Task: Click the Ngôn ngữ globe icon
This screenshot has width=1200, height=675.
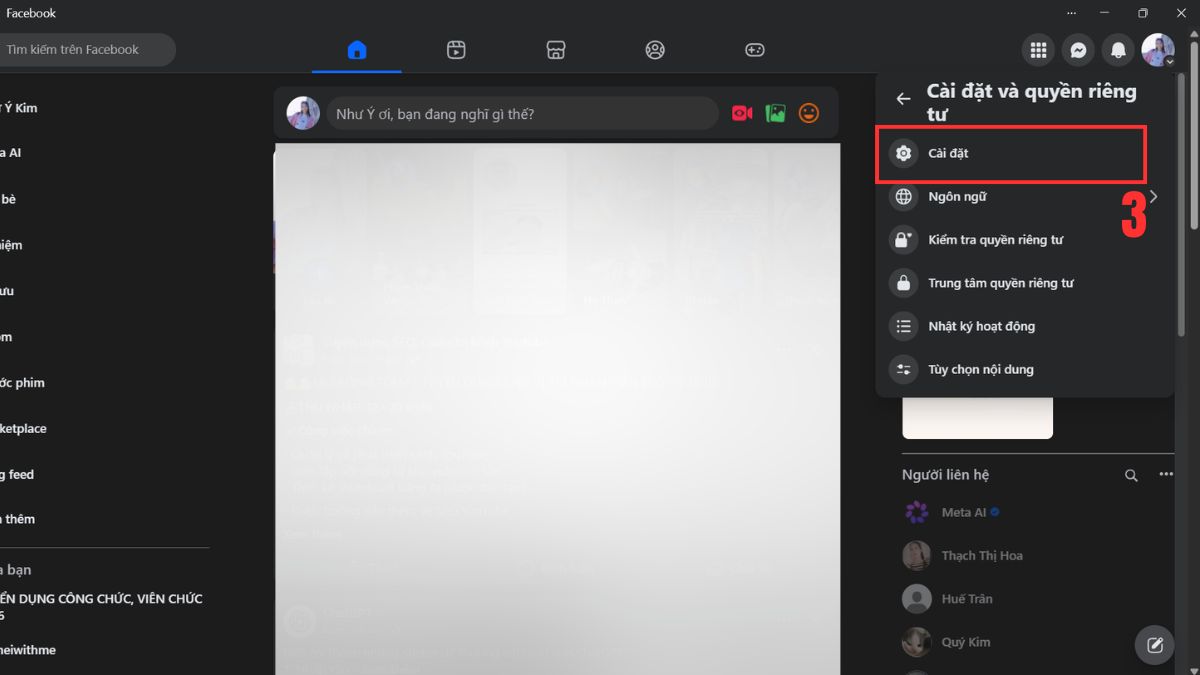Action: (904, 197)
